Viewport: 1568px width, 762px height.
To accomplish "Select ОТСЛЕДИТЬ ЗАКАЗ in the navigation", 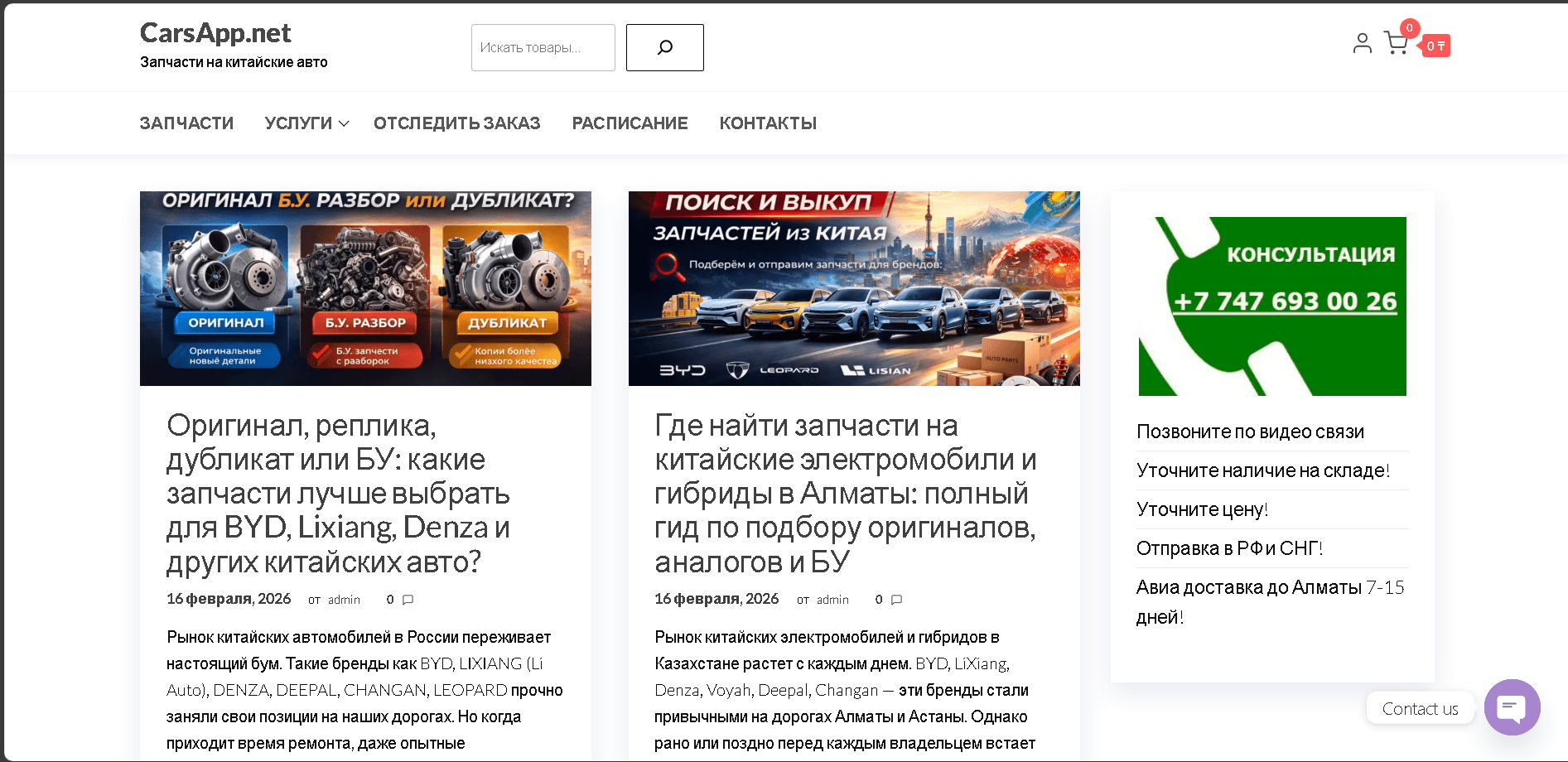I will click(456, 123).
